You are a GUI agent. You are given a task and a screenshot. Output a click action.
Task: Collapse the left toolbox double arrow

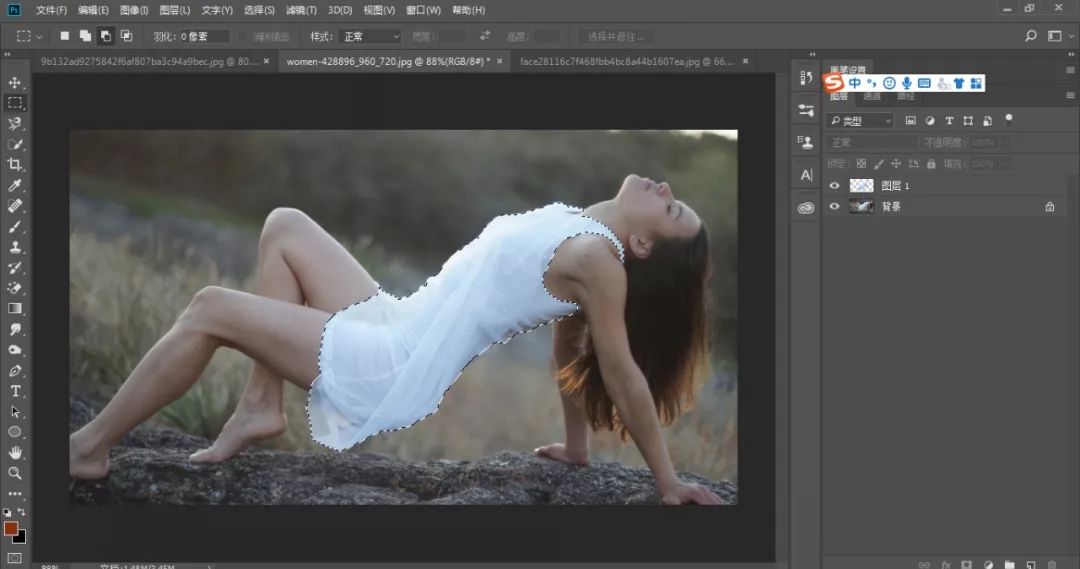tap(8, 54)
